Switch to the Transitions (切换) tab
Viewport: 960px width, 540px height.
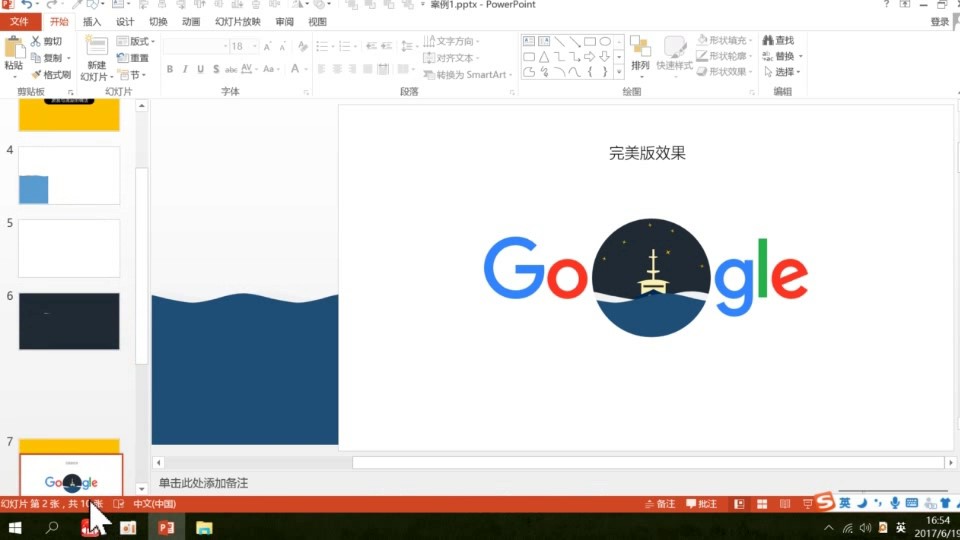click(158, 21)
